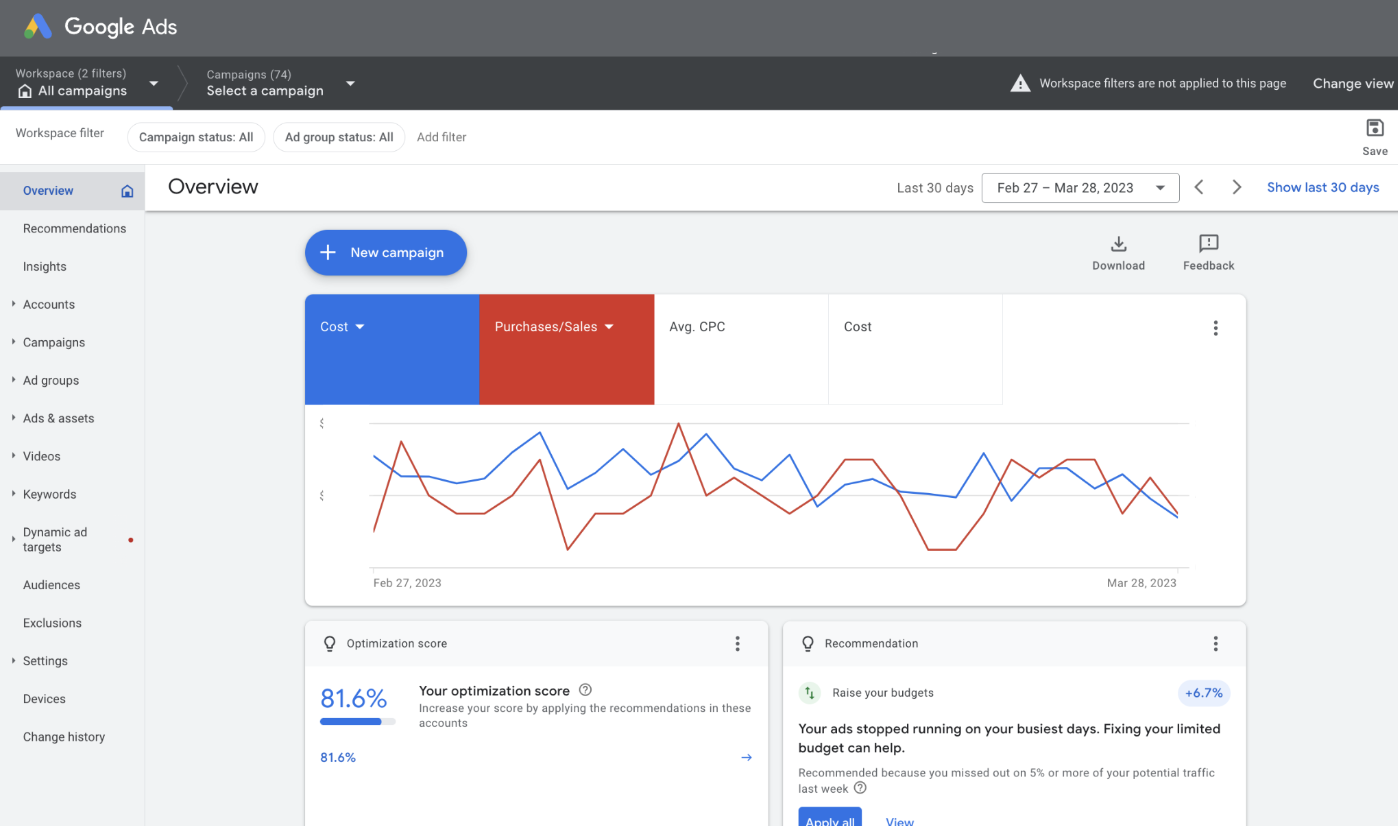Screen dimensions: 1398x826
Task: Open Recommendations in the sidebar
Action: [74, 229]
